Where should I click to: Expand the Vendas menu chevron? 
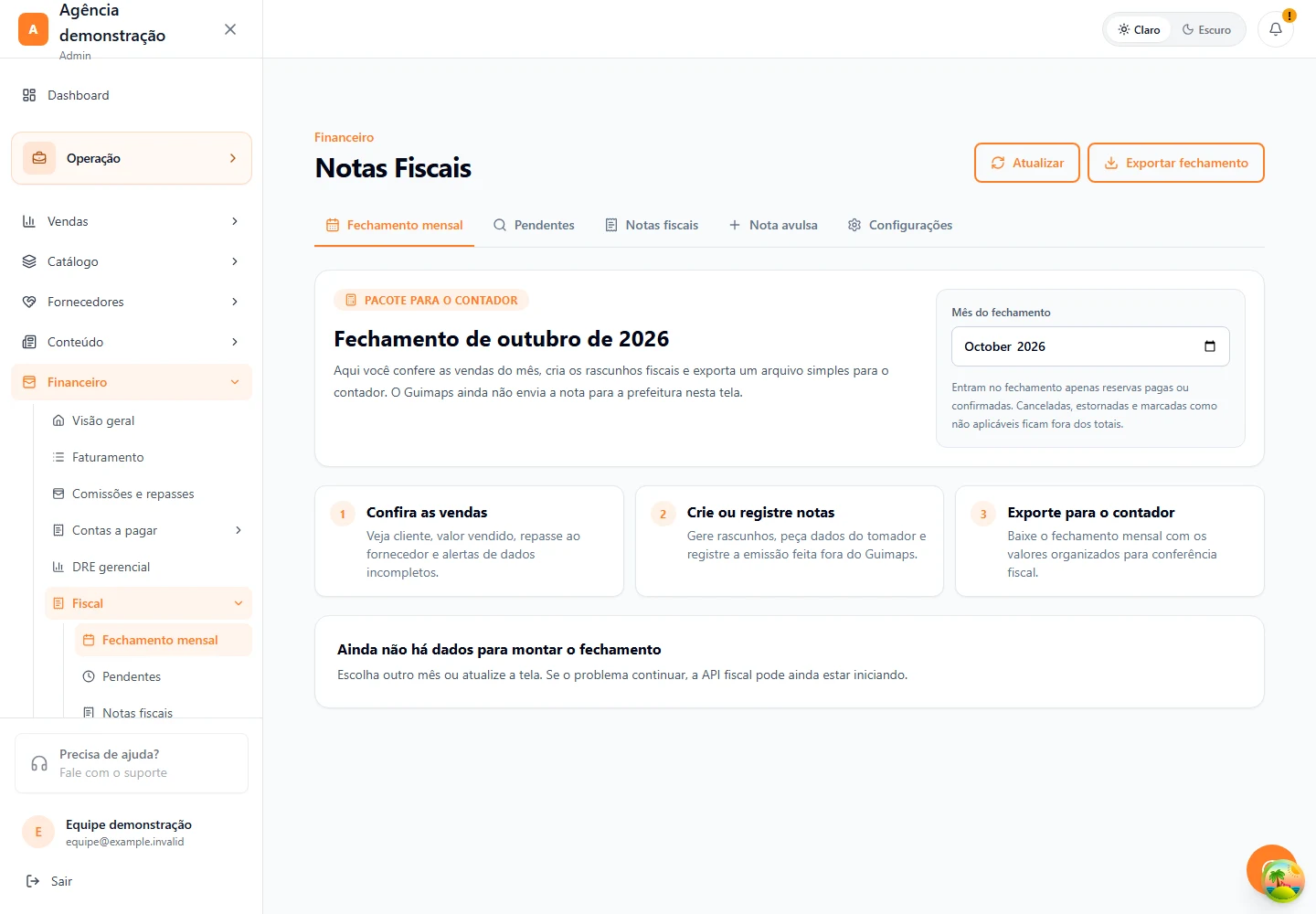pyautogui.click(x=235, y=221)
